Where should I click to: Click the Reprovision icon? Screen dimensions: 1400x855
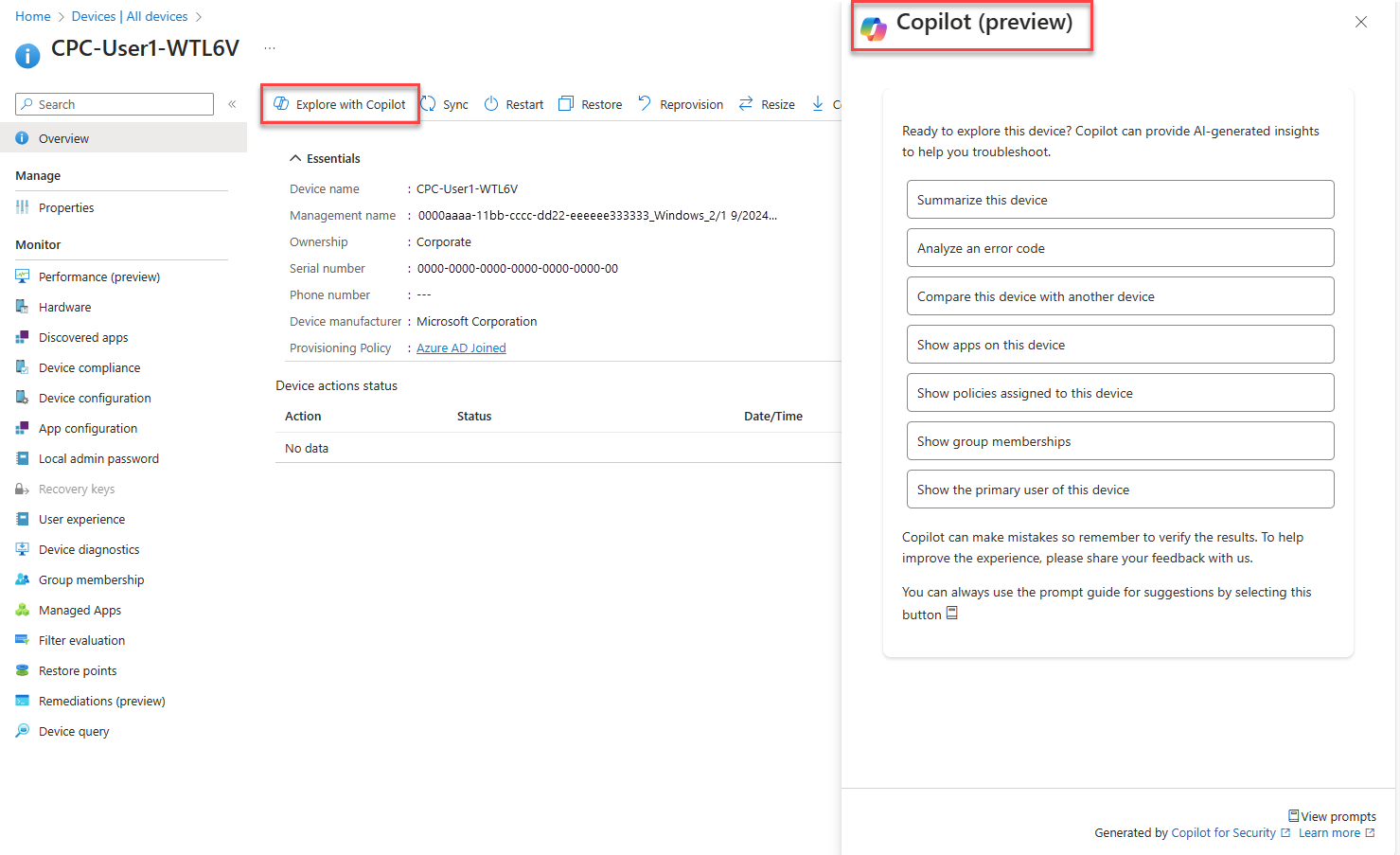645,103
